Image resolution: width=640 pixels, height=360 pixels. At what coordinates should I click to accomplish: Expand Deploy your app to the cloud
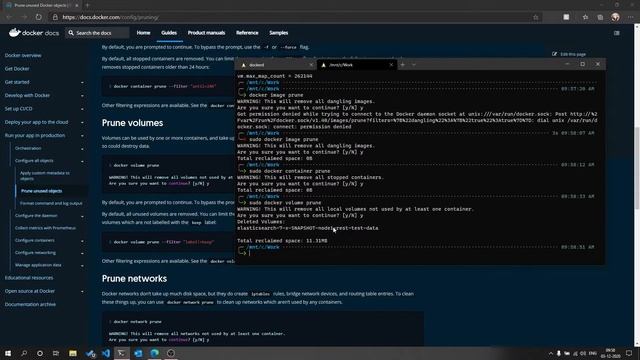coord(82,122)
